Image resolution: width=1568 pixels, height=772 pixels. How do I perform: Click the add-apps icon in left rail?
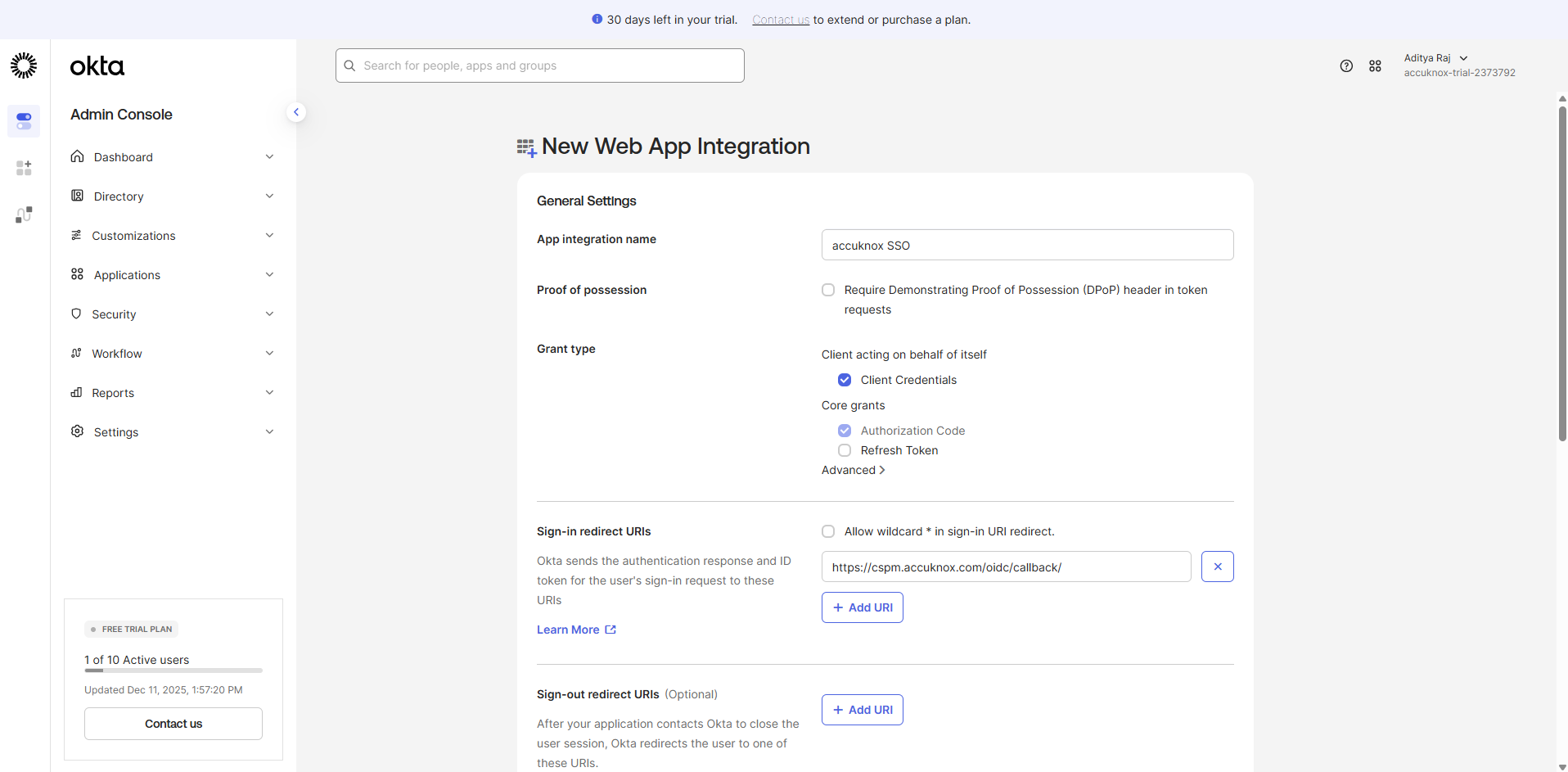click(x=24, y=168)
